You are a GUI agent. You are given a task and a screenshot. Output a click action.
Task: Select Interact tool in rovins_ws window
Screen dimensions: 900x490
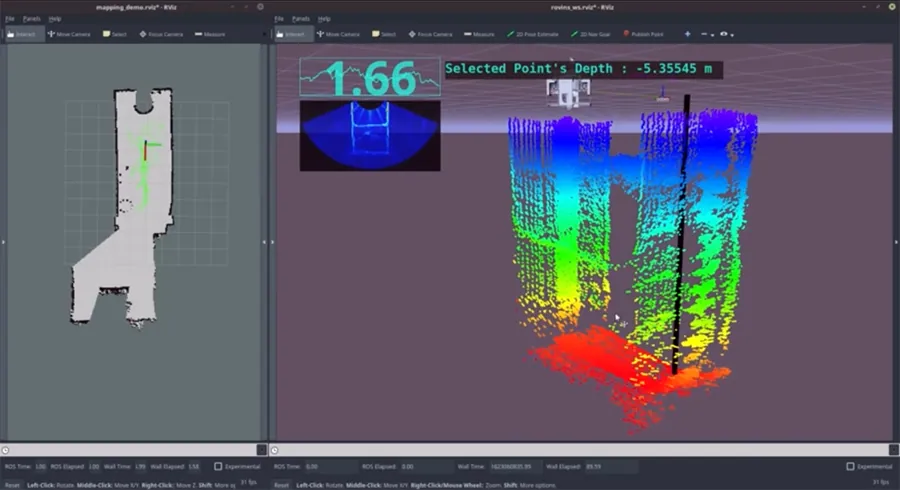click(x=293, y=34)
